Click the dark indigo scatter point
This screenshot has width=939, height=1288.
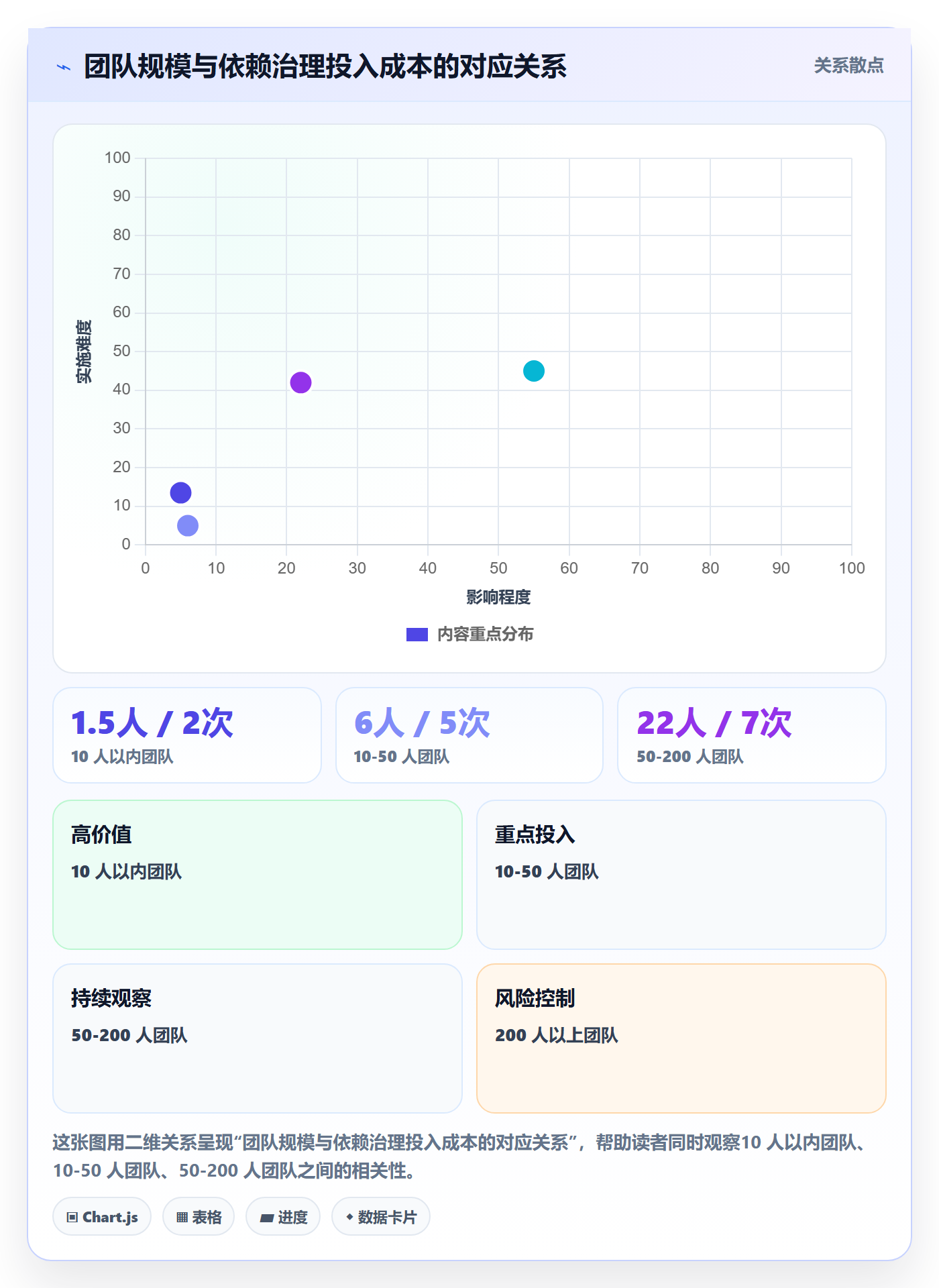coord(180,492)
